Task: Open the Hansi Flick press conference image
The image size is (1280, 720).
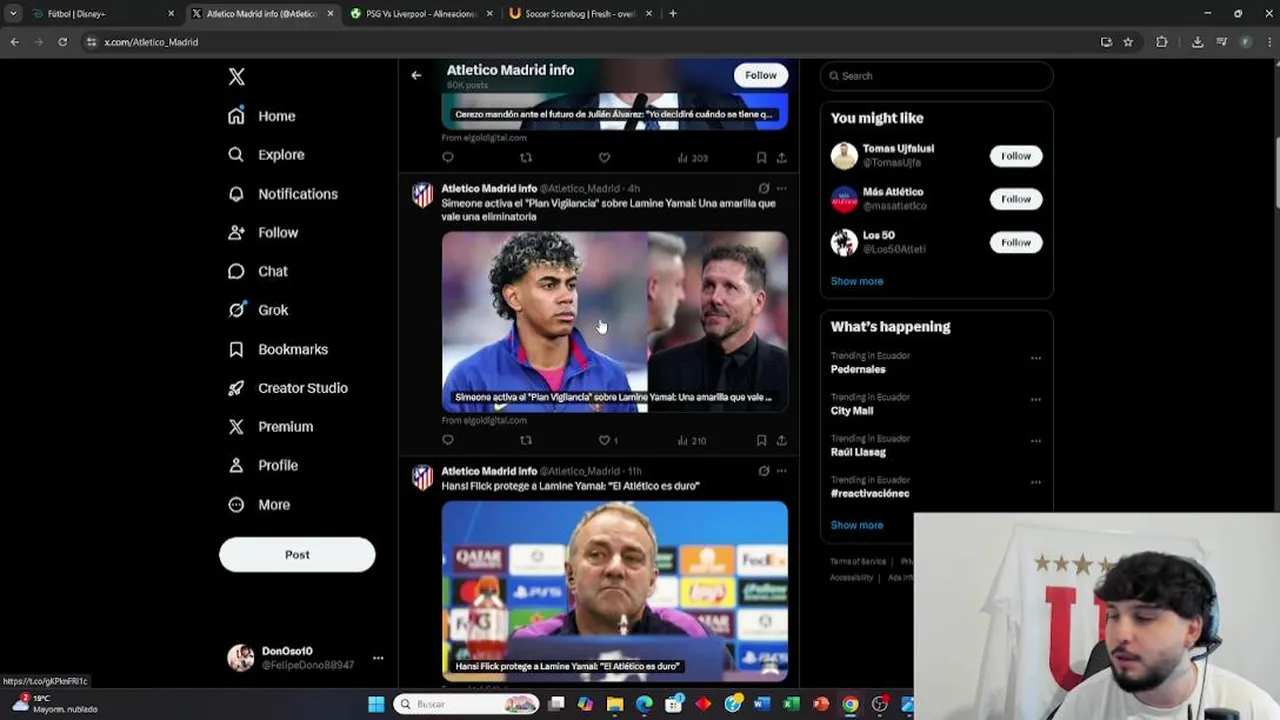Action: 615,591
